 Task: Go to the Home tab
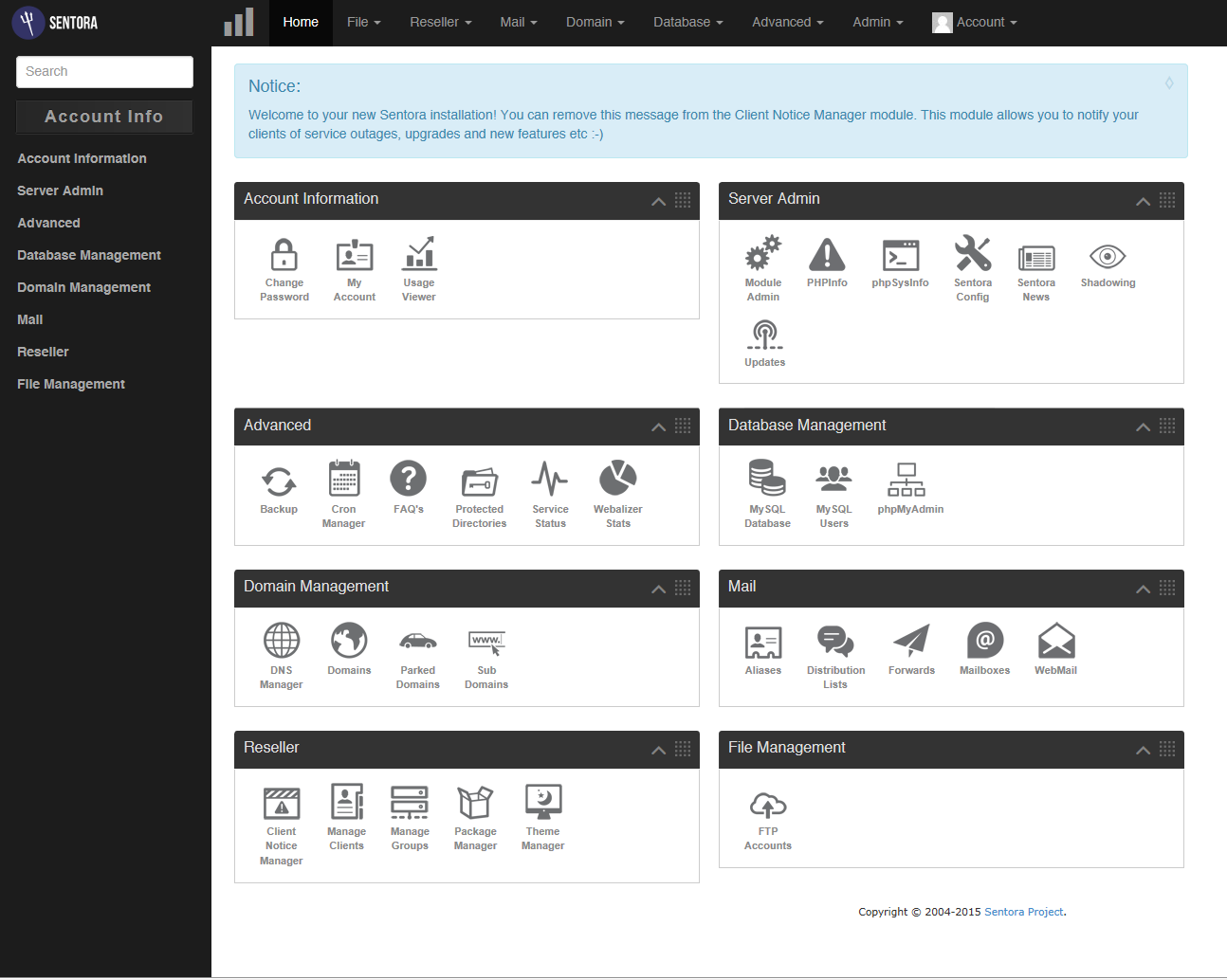(x=301, y=22)
